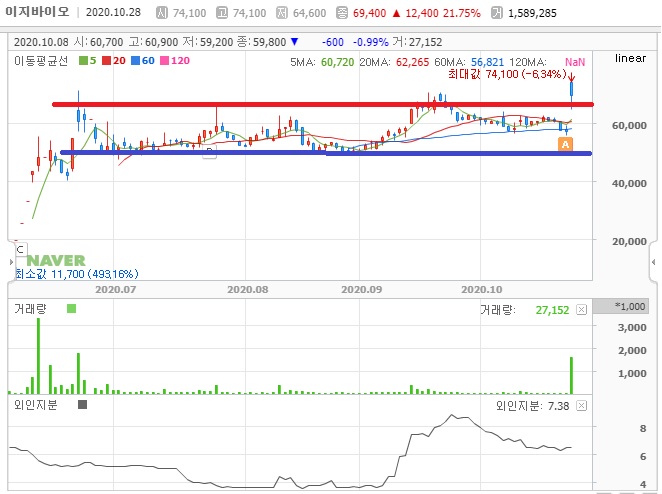662x494 pixels.
Task: Click the 거 volume icon in header
Action: (497, 13)
